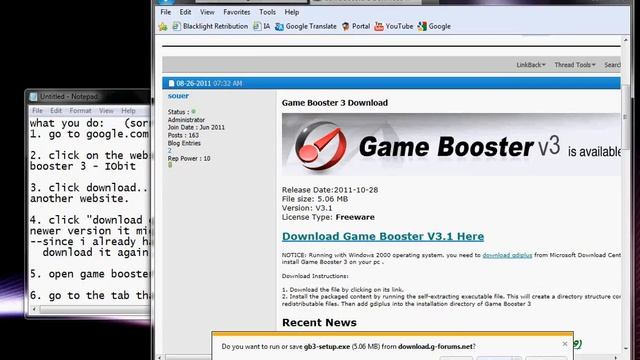Click the Game Booster v3 banner

[x=451, y=144]
